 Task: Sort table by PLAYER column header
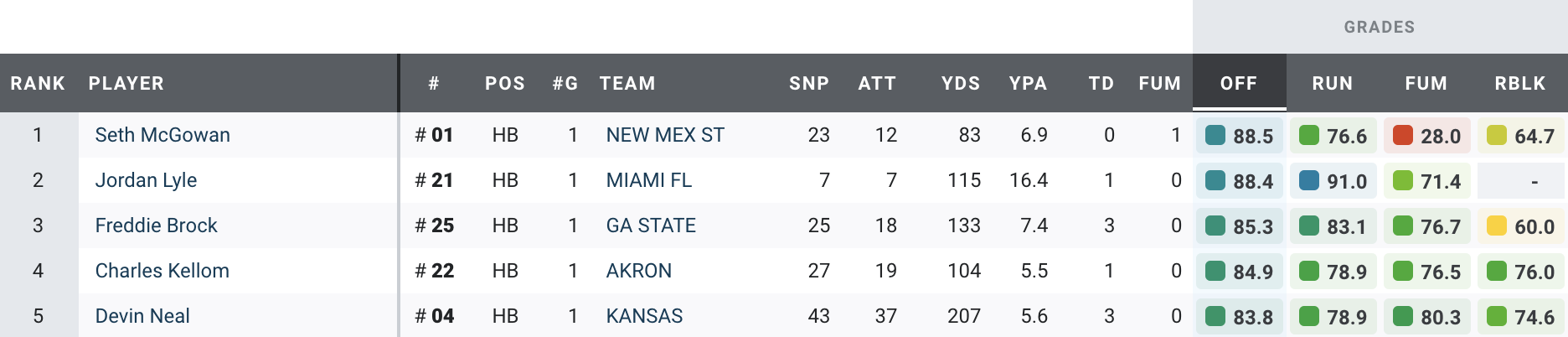(126, 83)
